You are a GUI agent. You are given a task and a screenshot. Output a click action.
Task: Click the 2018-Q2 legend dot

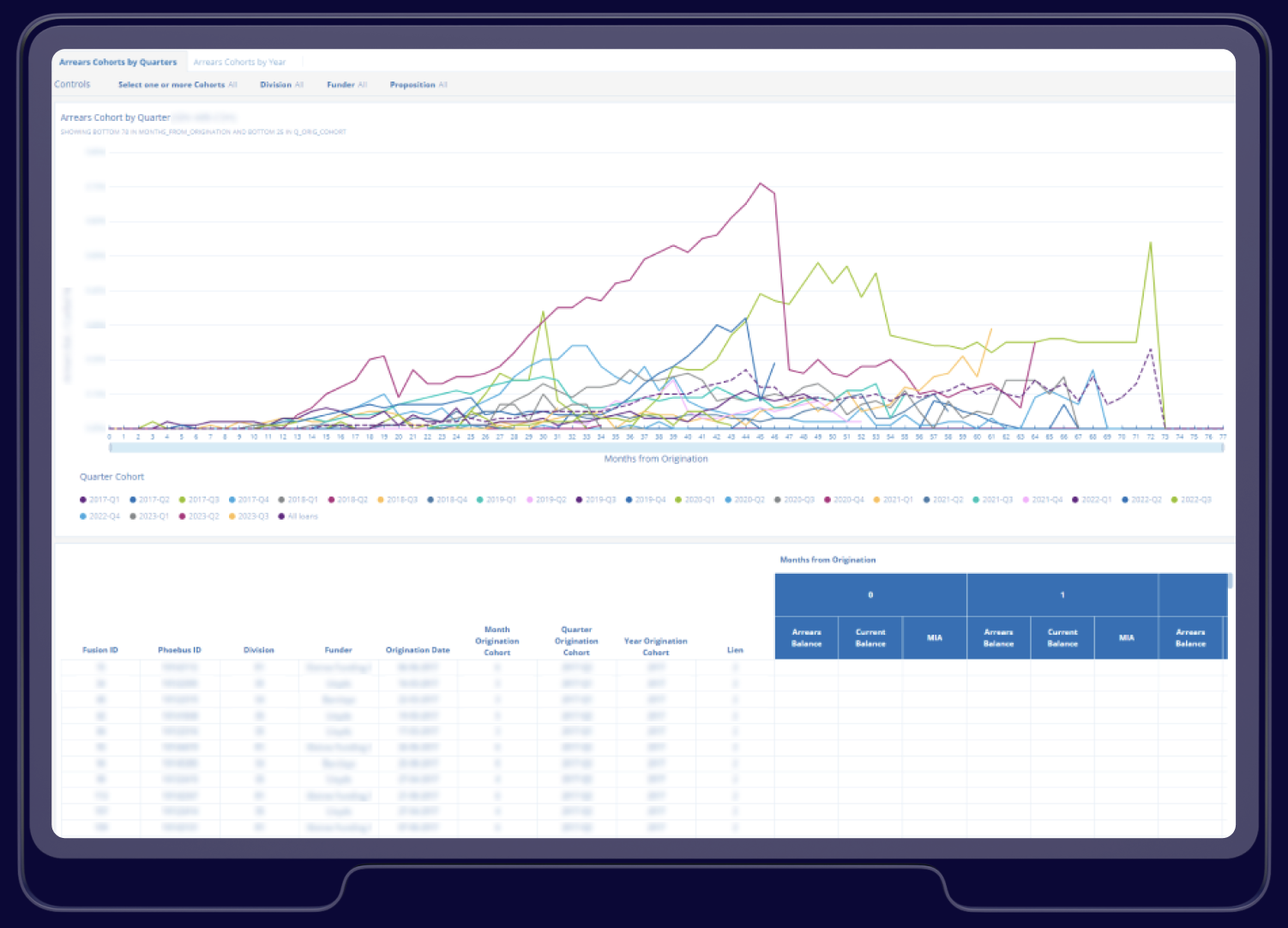pos(331,500)
